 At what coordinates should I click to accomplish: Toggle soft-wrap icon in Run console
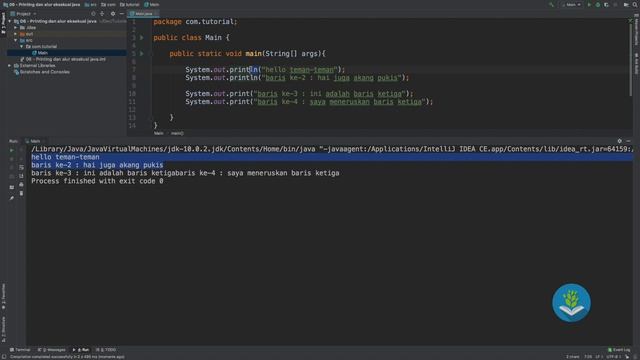click(x=21, y=167)
